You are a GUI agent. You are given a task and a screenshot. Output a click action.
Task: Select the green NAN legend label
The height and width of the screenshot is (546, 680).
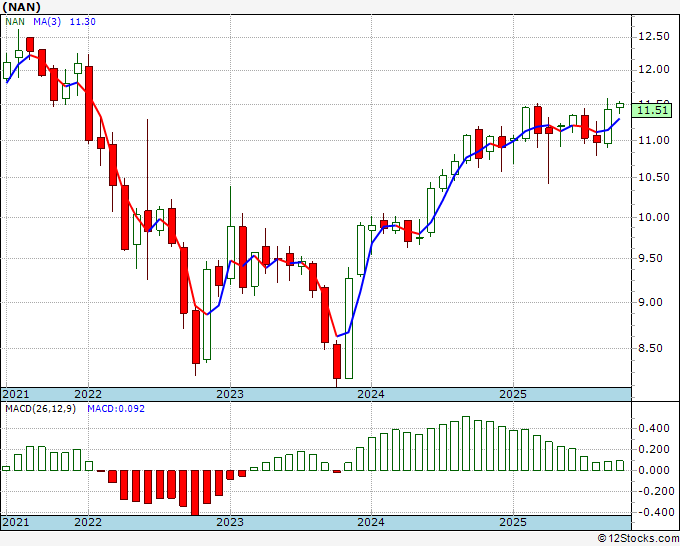coord(15,22)
